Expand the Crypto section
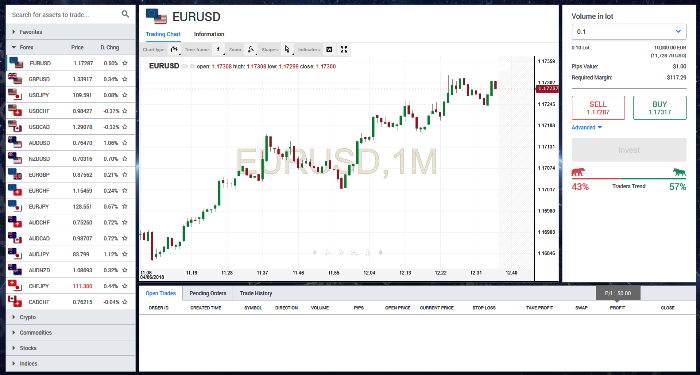 [x=71, y=317]
